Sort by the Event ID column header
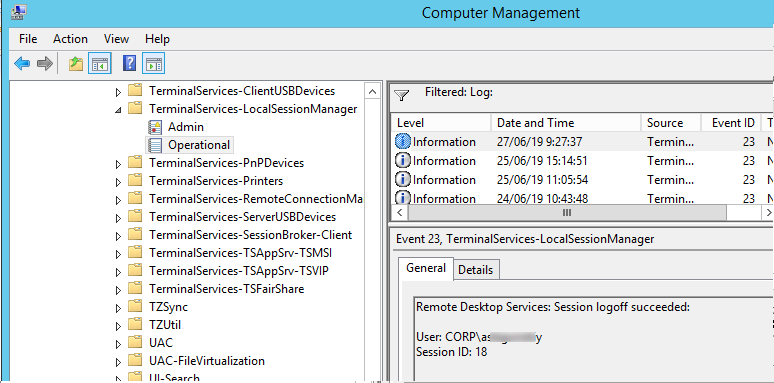Screen dimensions: 774x383 (732, 123)
